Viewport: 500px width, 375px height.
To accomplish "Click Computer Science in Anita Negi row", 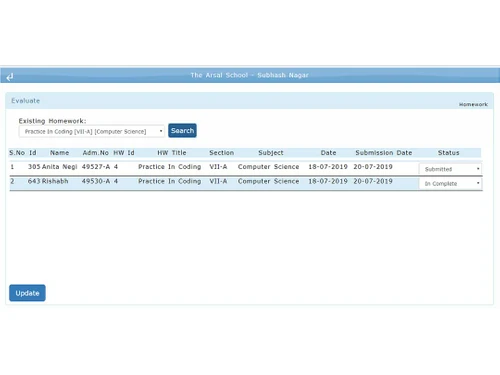I will click(x=268, y=167).
